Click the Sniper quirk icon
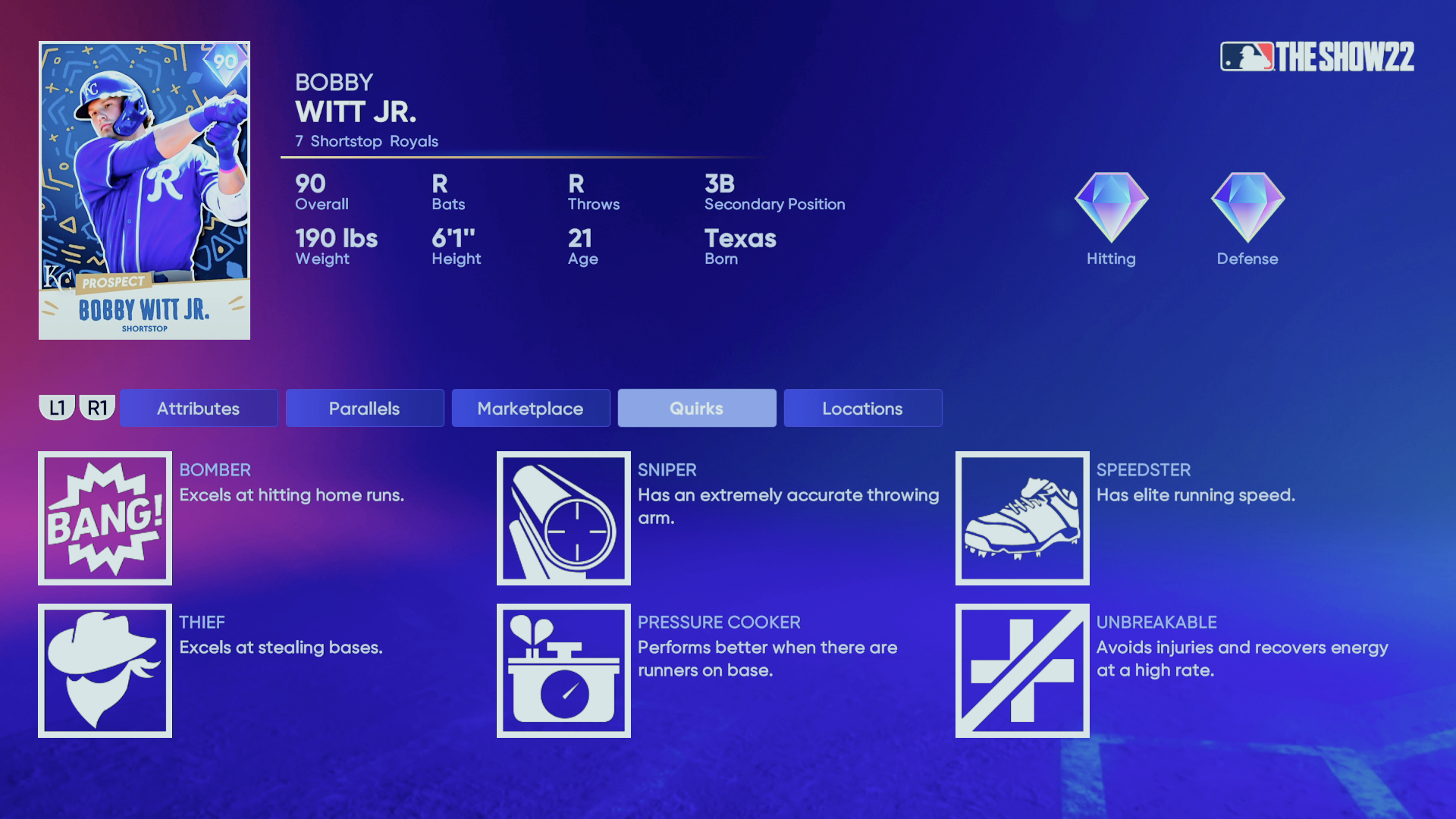Screen dimensions: 1456x819 [x=563, y=518]
